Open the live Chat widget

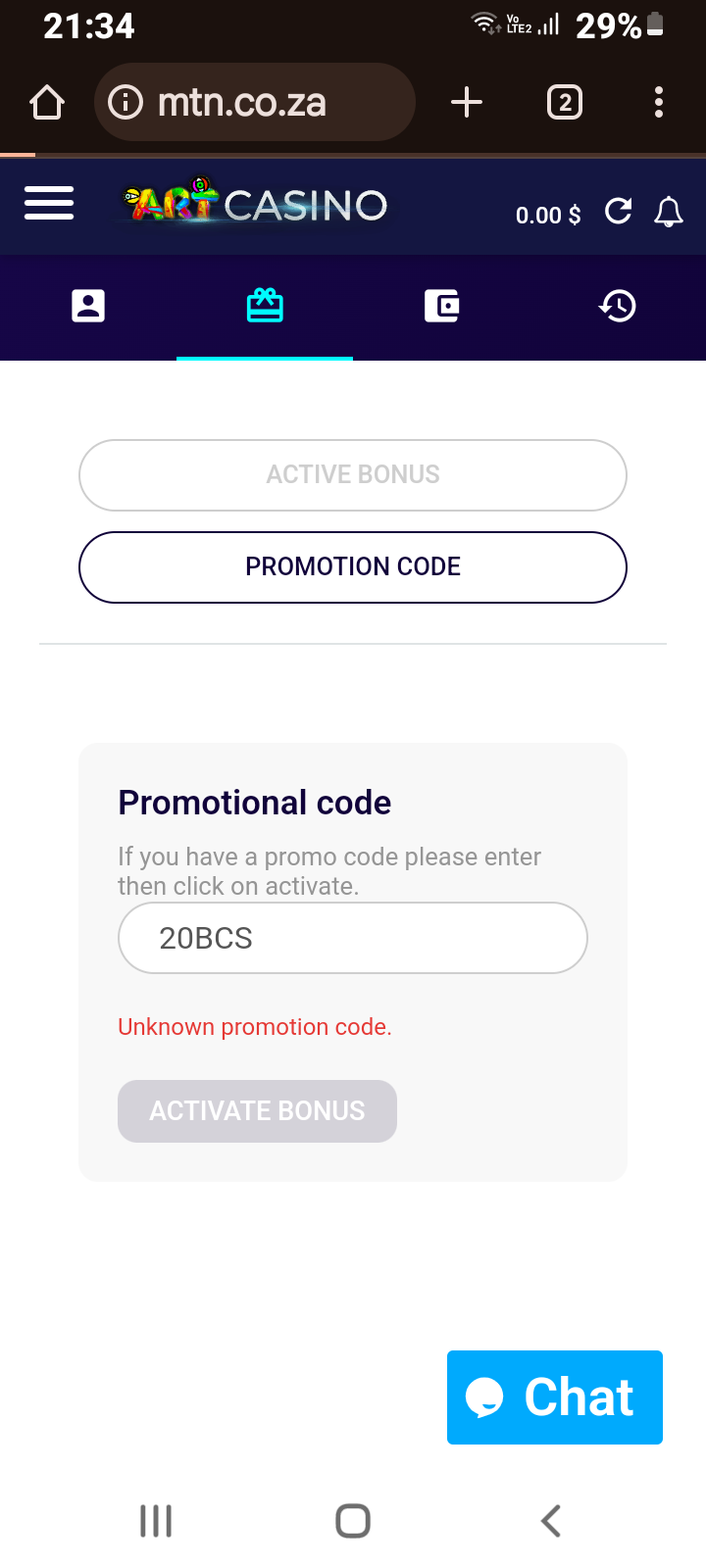pos(555,1397)
